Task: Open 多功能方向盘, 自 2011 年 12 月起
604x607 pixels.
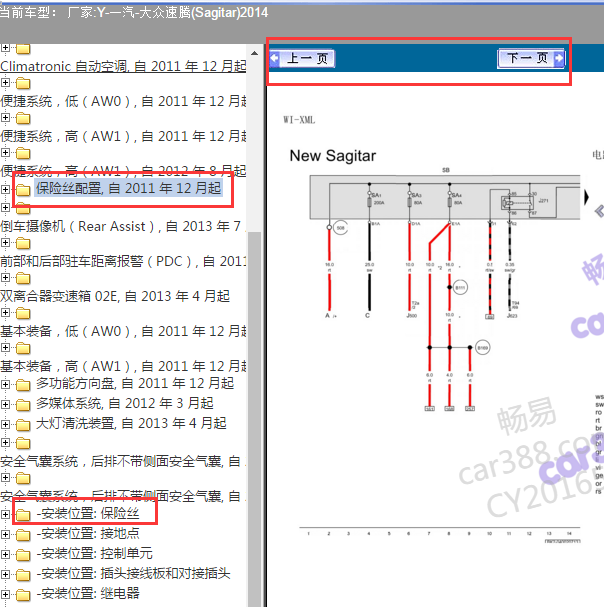Action: [135, 384]
